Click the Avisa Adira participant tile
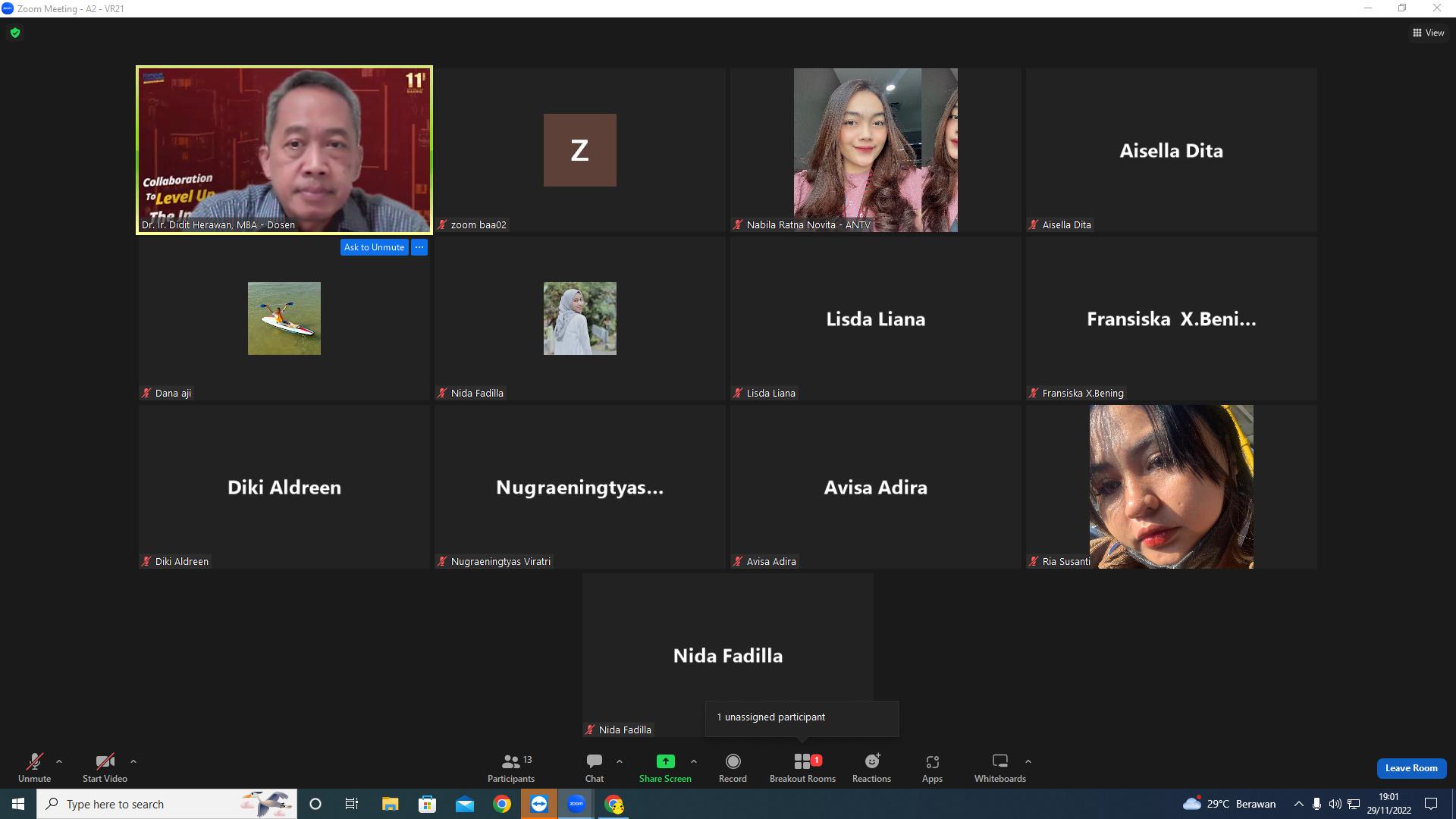 (x=876, y=487)
